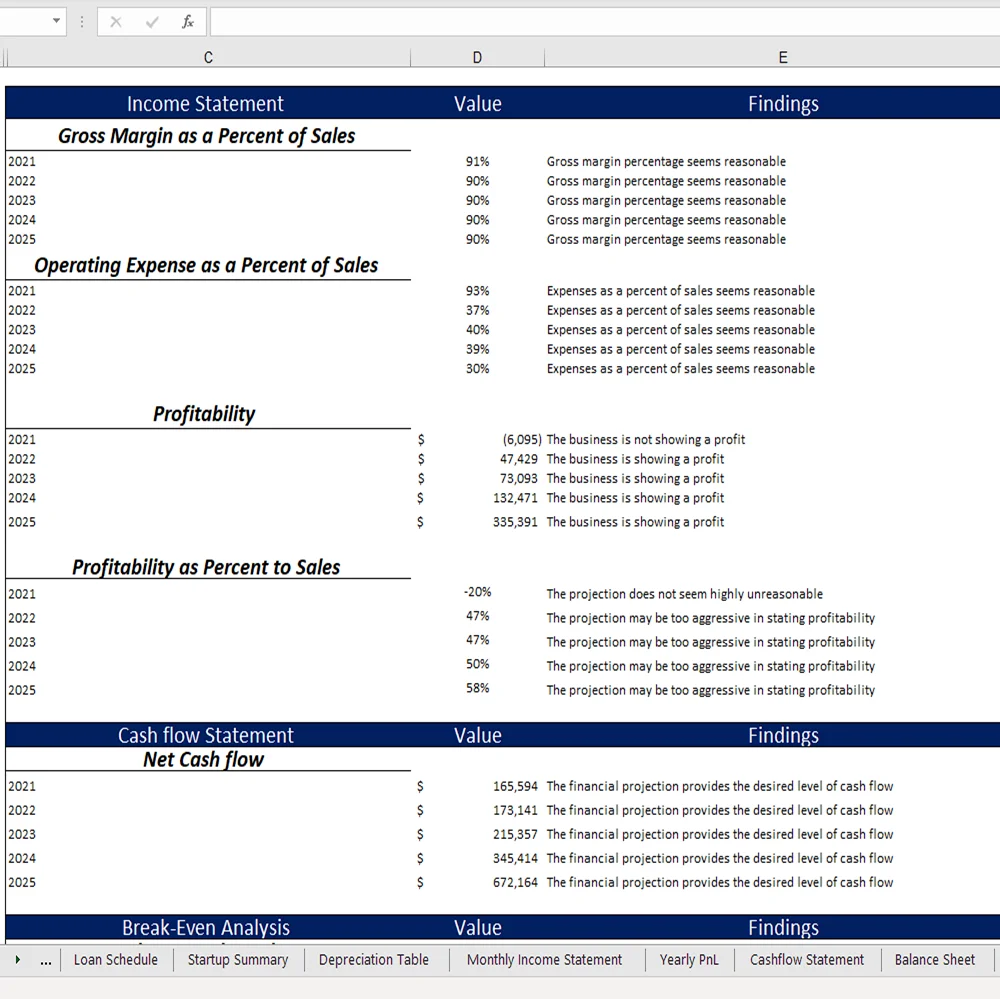Open the Balance Sheet tab
The width and height of the screenshot is (1000, 1000).
click(933, 959)
